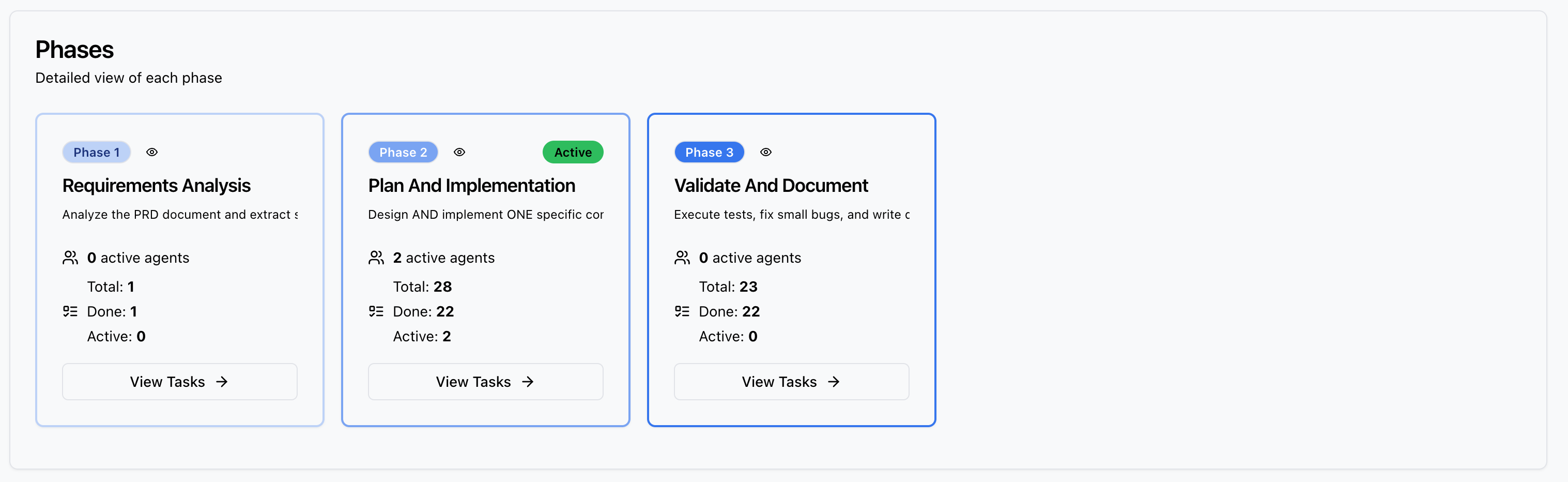Viewport: 1568px width, 482px height.
Task: Select the Phase 1 badge
Action: 96,153
